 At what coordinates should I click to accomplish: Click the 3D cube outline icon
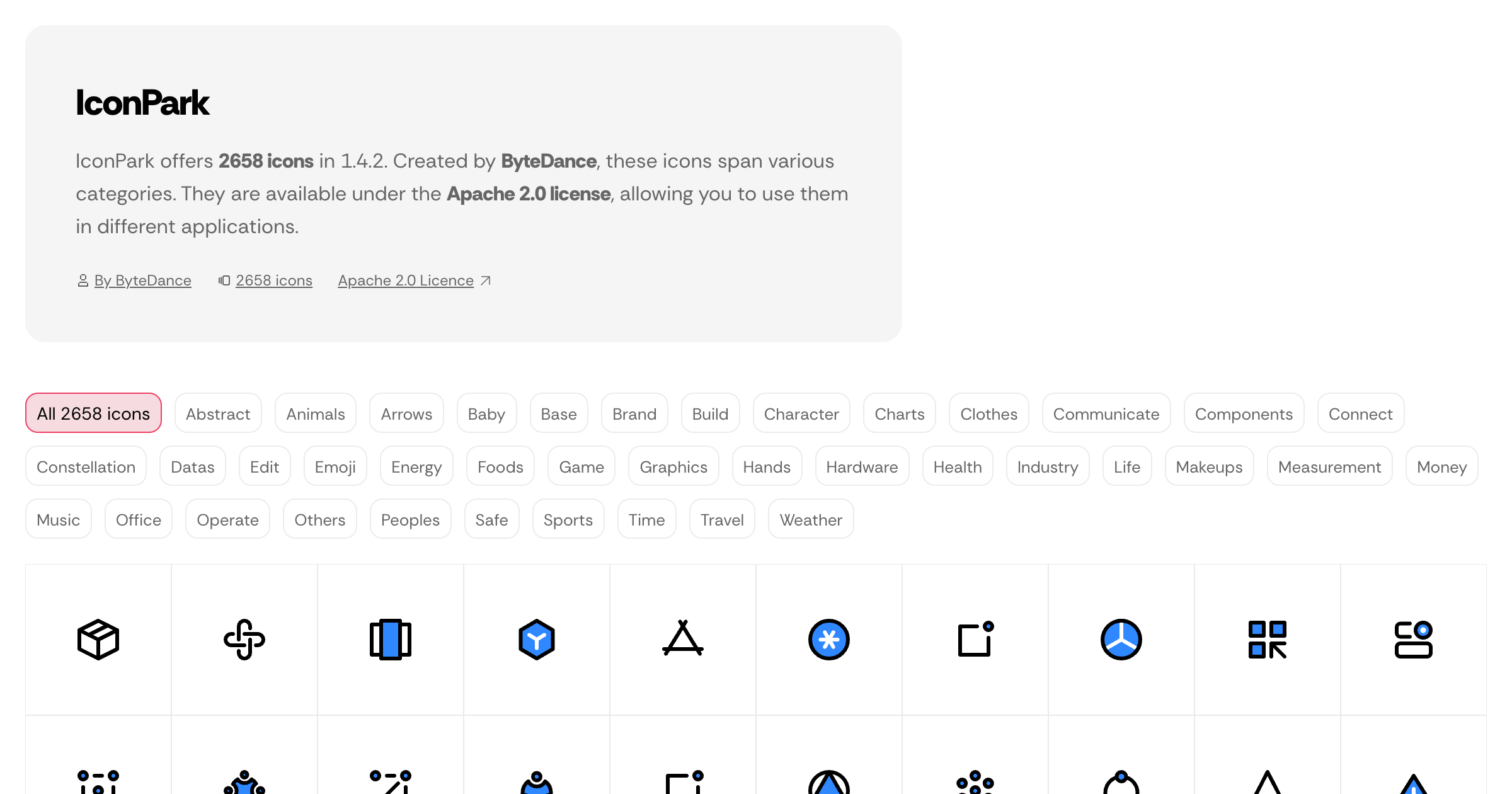coord(98,640)
